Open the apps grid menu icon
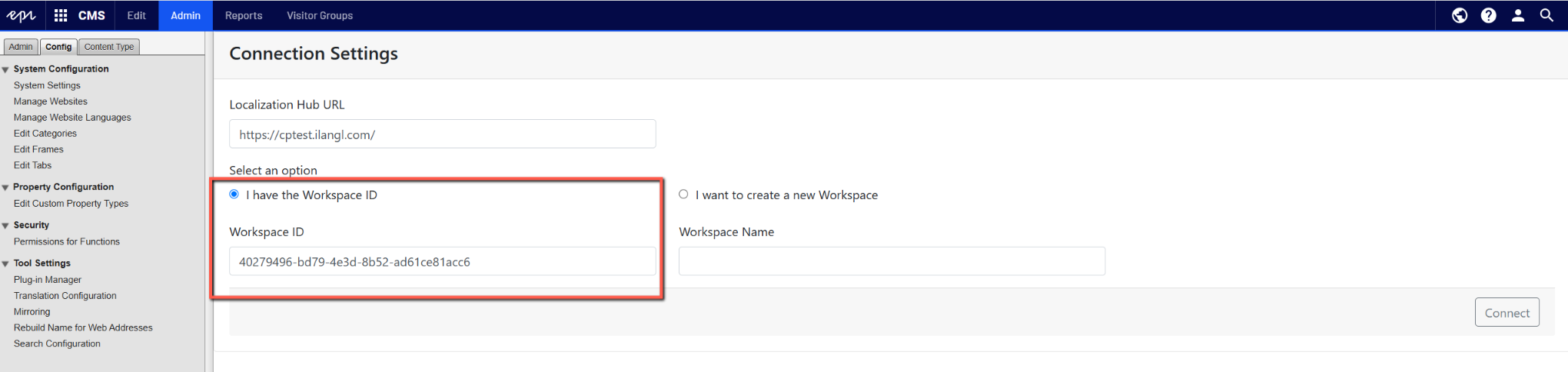This screenshot has width=1568, height=372. pyautogui.click(x=61, y=15)
